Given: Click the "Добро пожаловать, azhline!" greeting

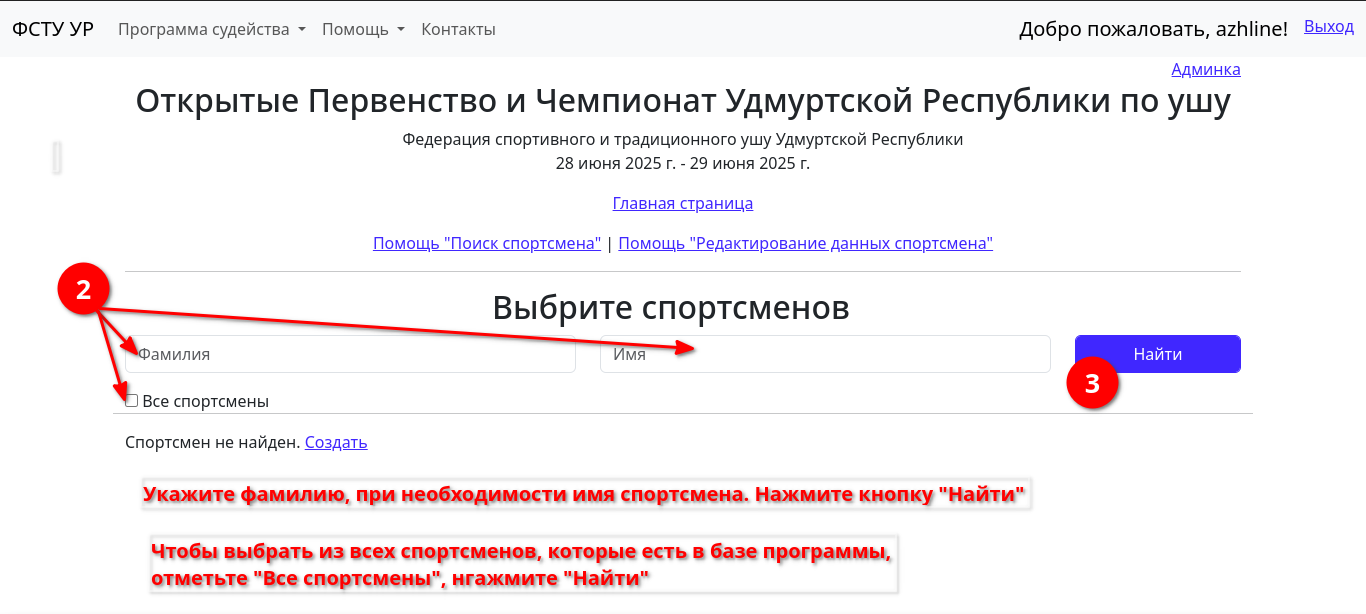Looking at the screenshot, I should 1153,29.
